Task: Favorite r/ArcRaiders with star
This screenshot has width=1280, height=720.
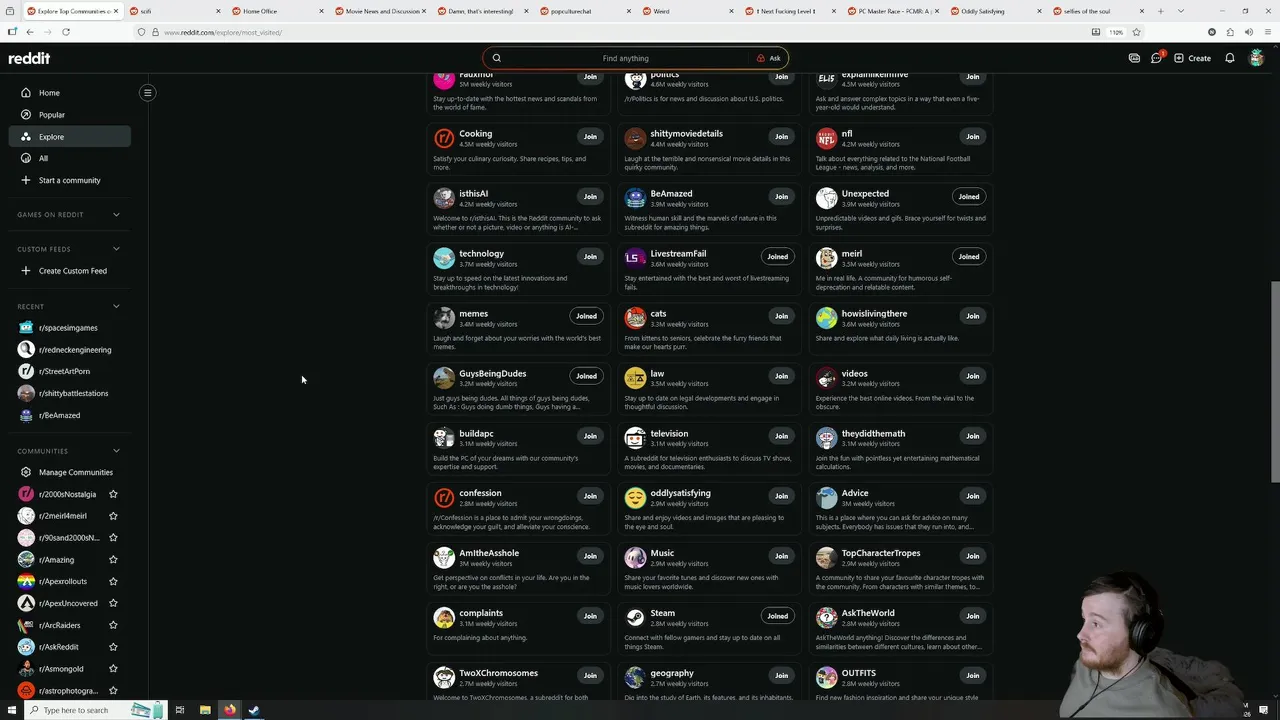Action: pos(113,625)
